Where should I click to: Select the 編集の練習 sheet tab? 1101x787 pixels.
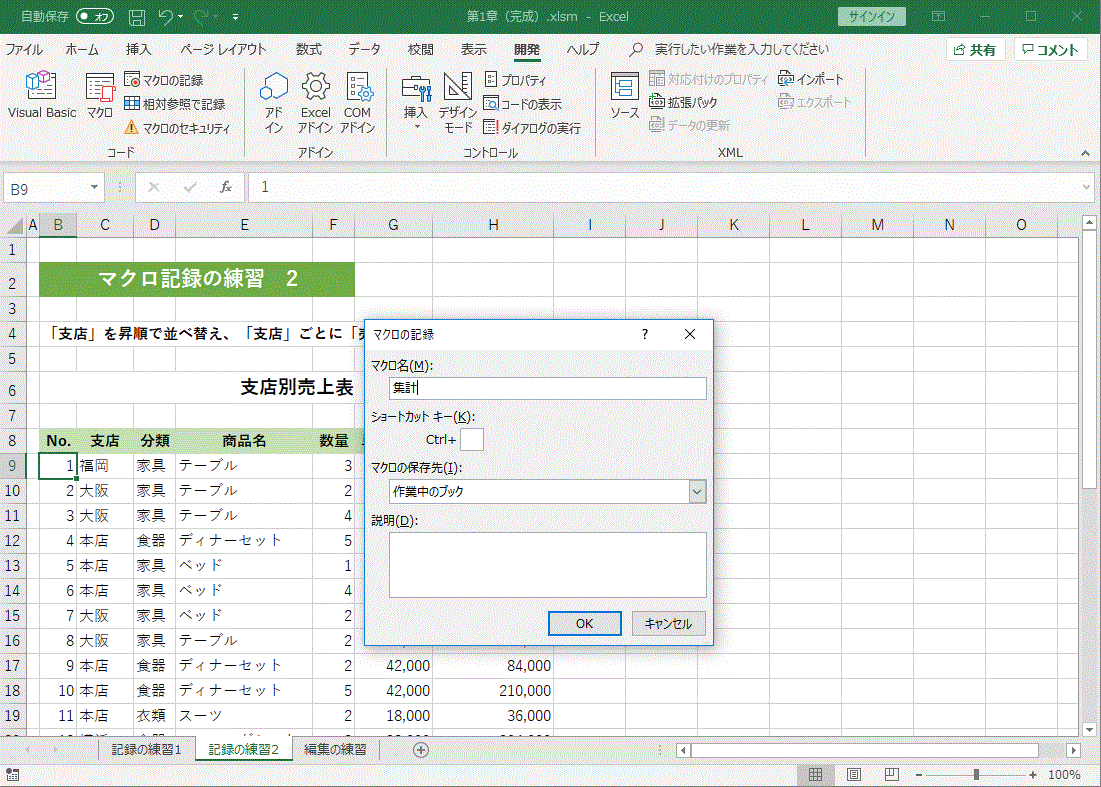(335, 750)
